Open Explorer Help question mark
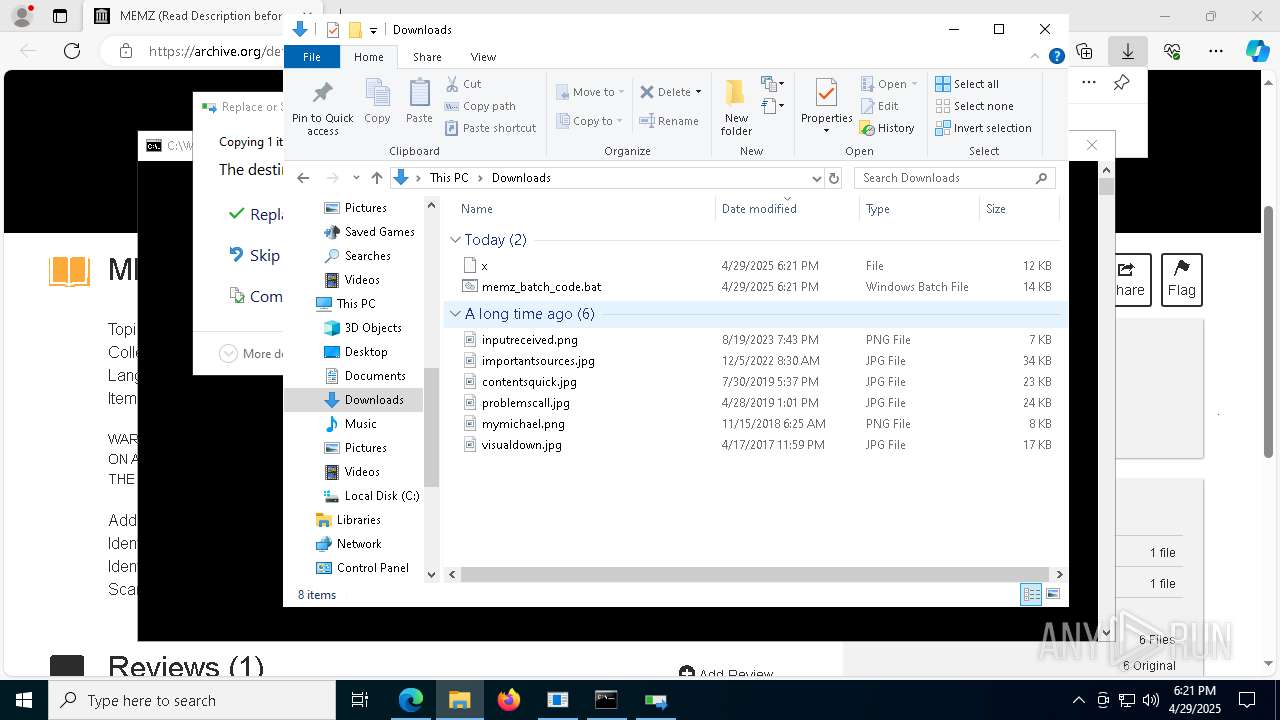 pyautogui.click(x=1056, y=57)
